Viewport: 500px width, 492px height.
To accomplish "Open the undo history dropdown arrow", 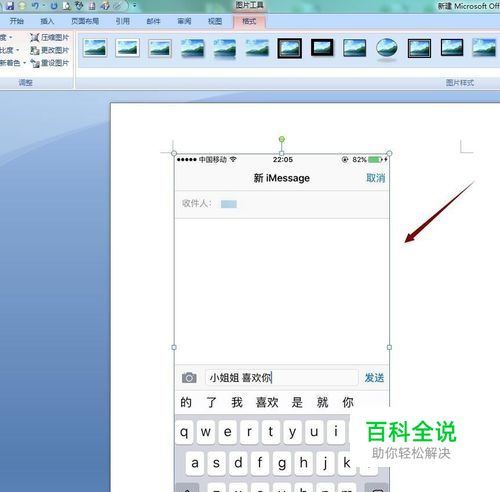I will click(43, 6).
